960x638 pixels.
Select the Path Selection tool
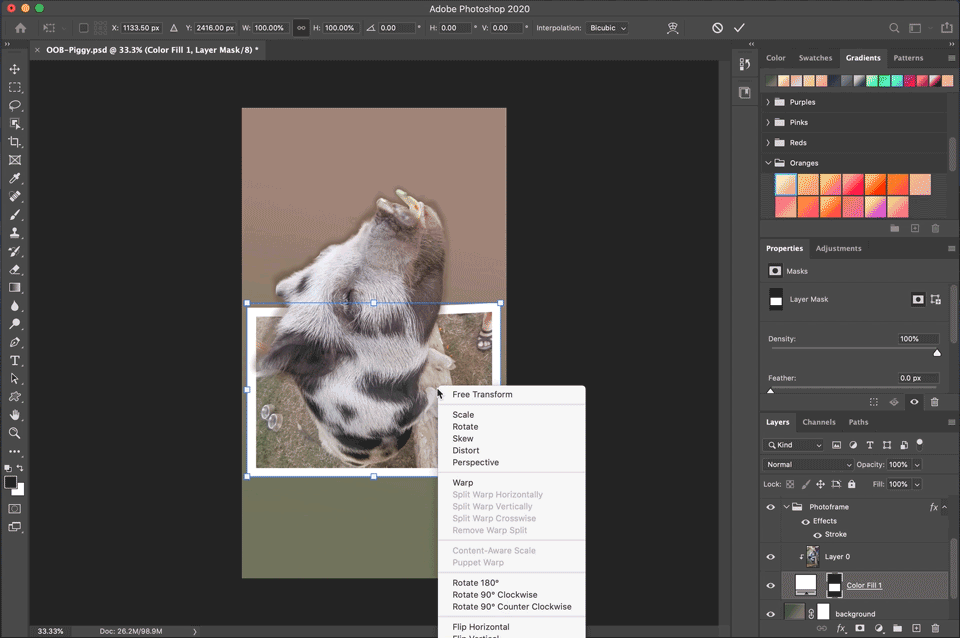15,378
